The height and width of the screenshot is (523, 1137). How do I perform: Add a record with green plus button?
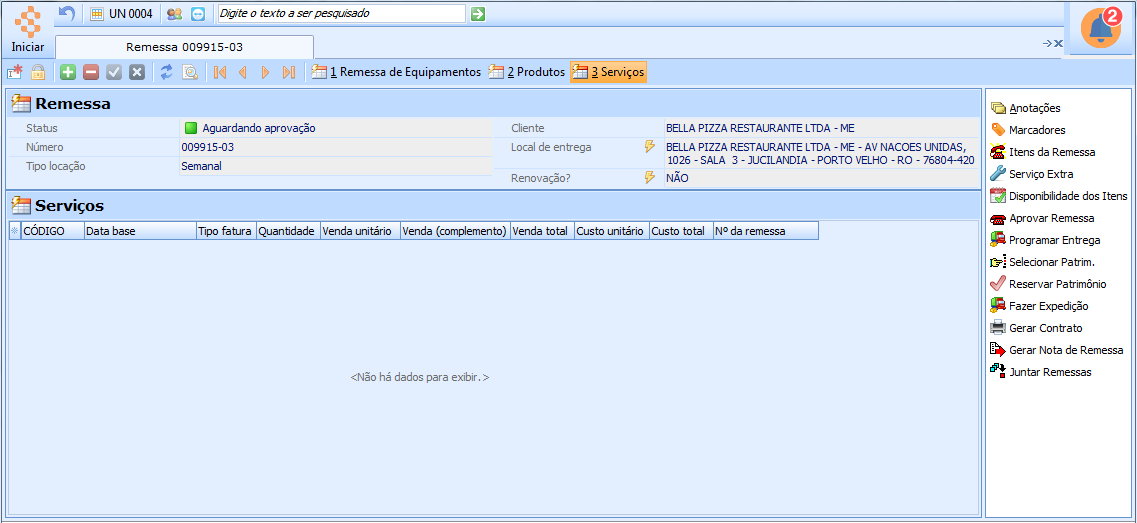coord(68,72)
